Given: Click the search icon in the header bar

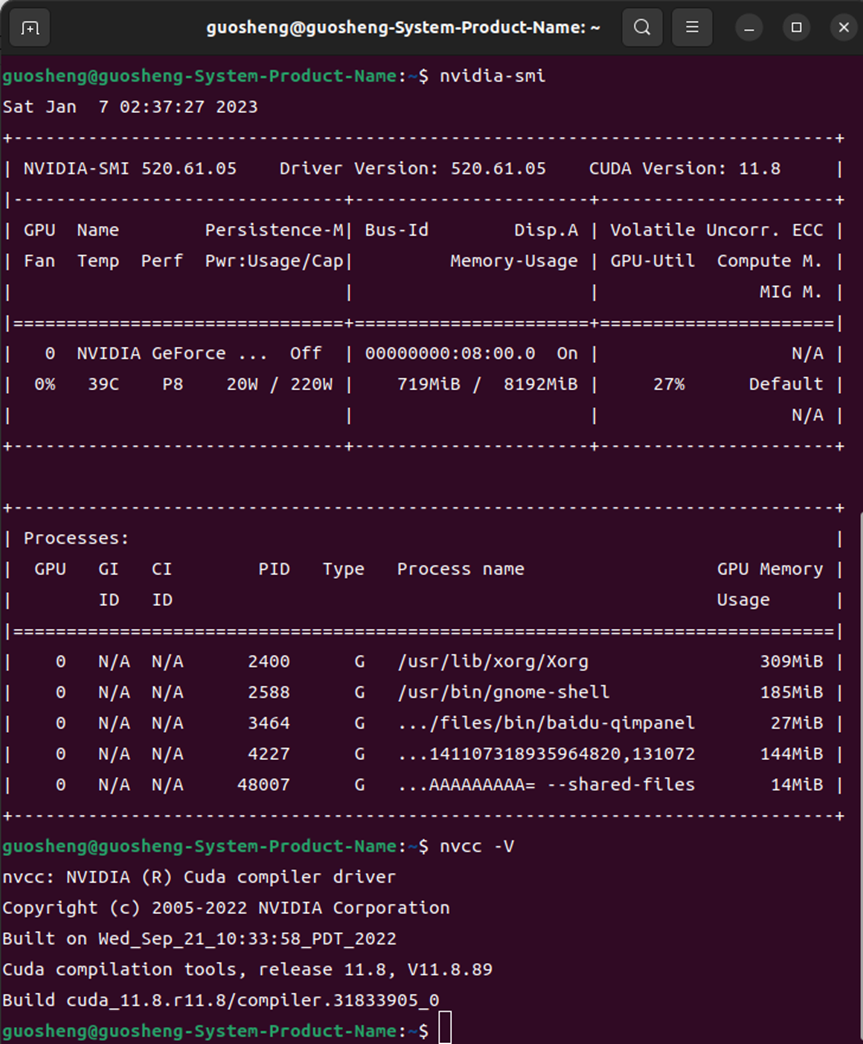Looking at the screenshot, I should point(642,28).
